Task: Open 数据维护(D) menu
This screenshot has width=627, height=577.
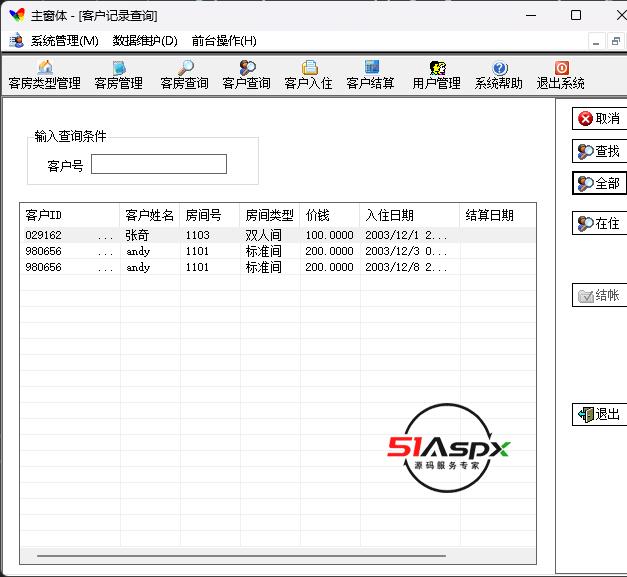Action: coord(145,41)
